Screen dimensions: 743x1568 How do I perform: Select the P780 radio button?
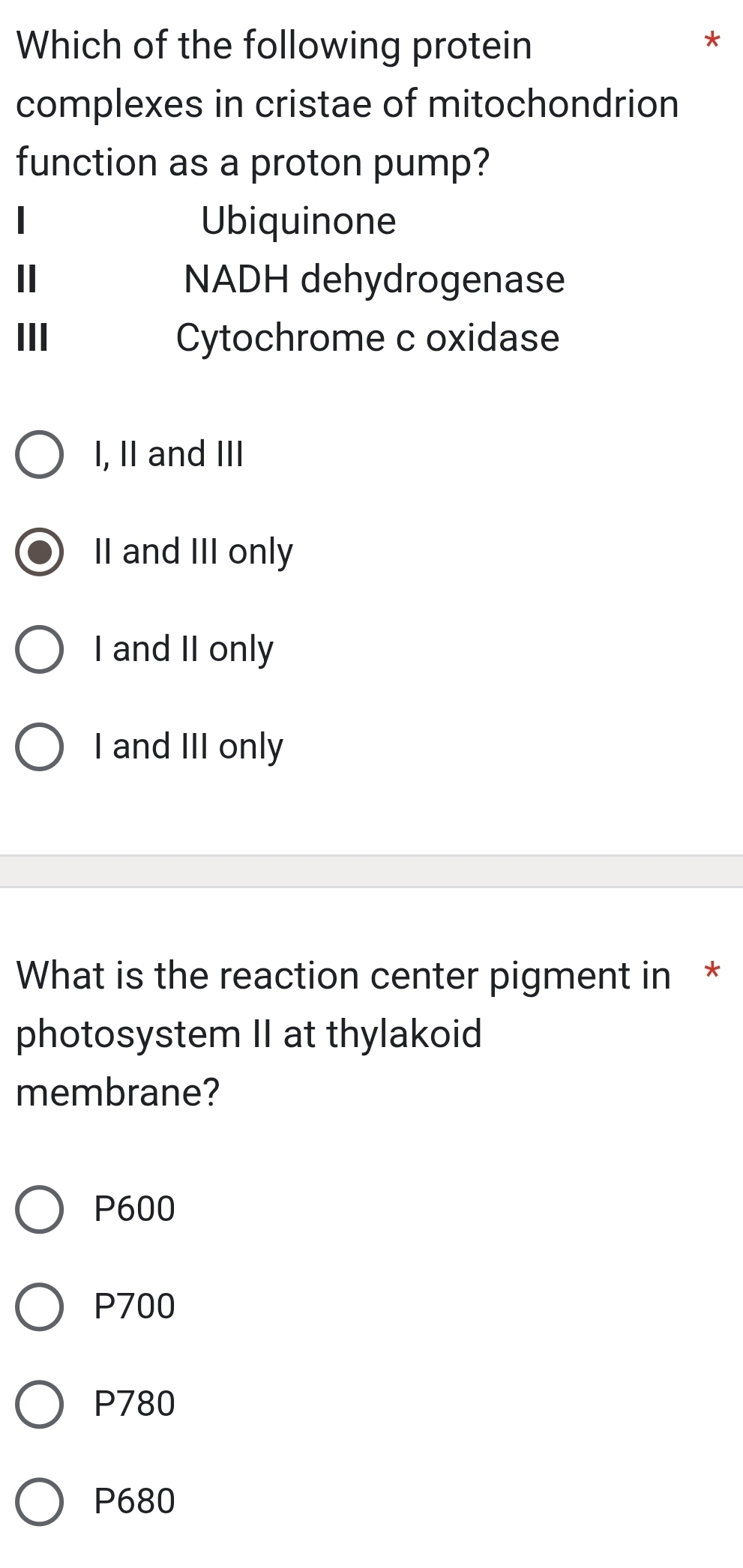click(x=39, y=1403)
